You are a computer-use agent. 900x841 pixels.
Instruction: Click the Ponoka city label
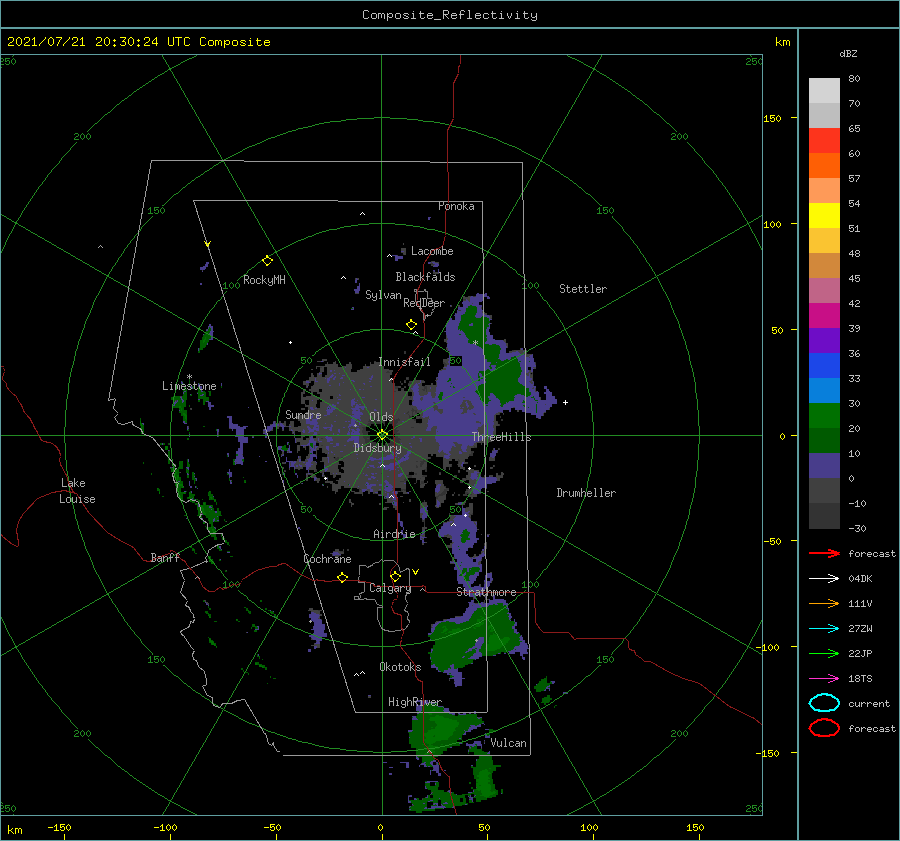coord(456,206)
